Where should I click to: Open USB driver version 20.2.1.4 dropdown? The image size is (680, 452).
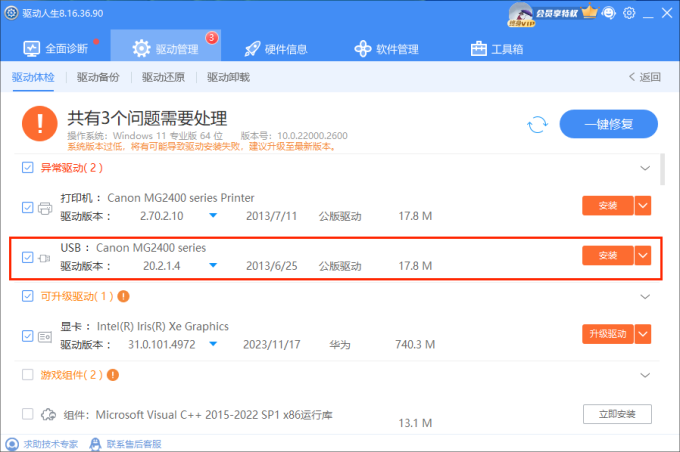tap(213, 265)
